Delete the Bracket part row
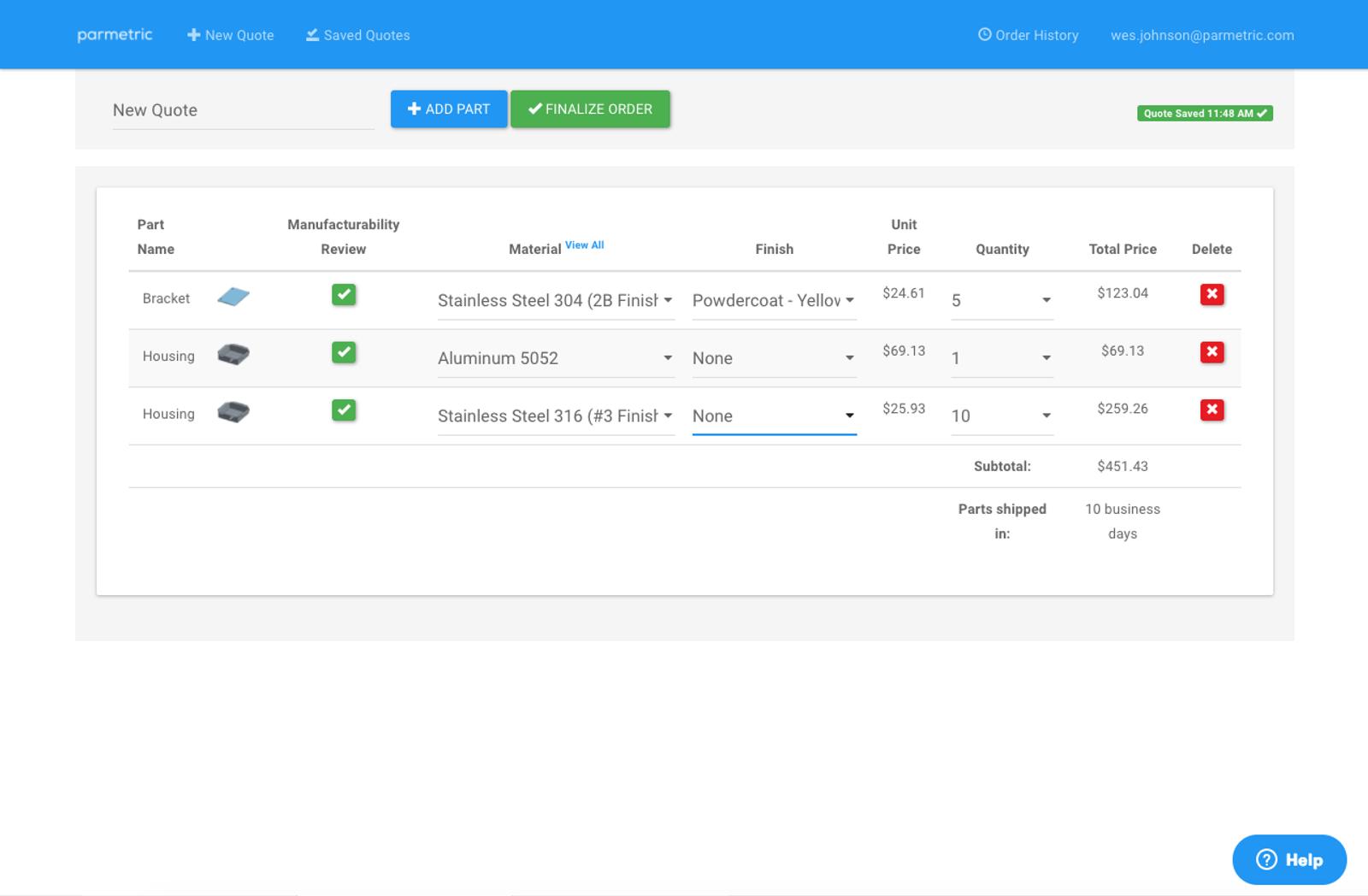This screenshot has height=896, width=1368. [x=1212, y=294]
